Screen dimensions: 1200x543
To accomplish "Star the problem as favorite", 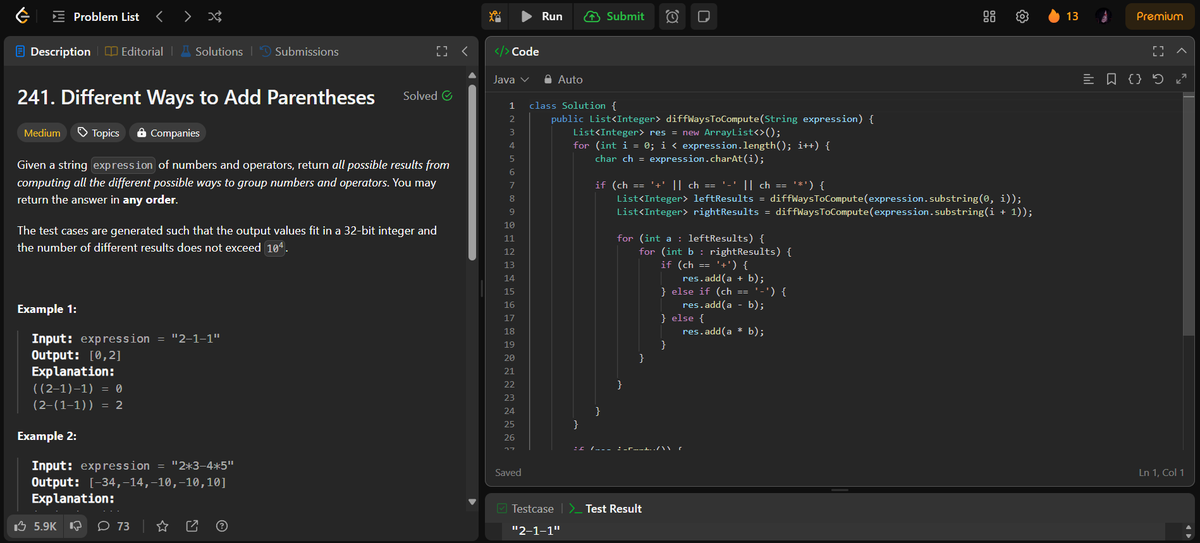I will (x=164, y=526).
